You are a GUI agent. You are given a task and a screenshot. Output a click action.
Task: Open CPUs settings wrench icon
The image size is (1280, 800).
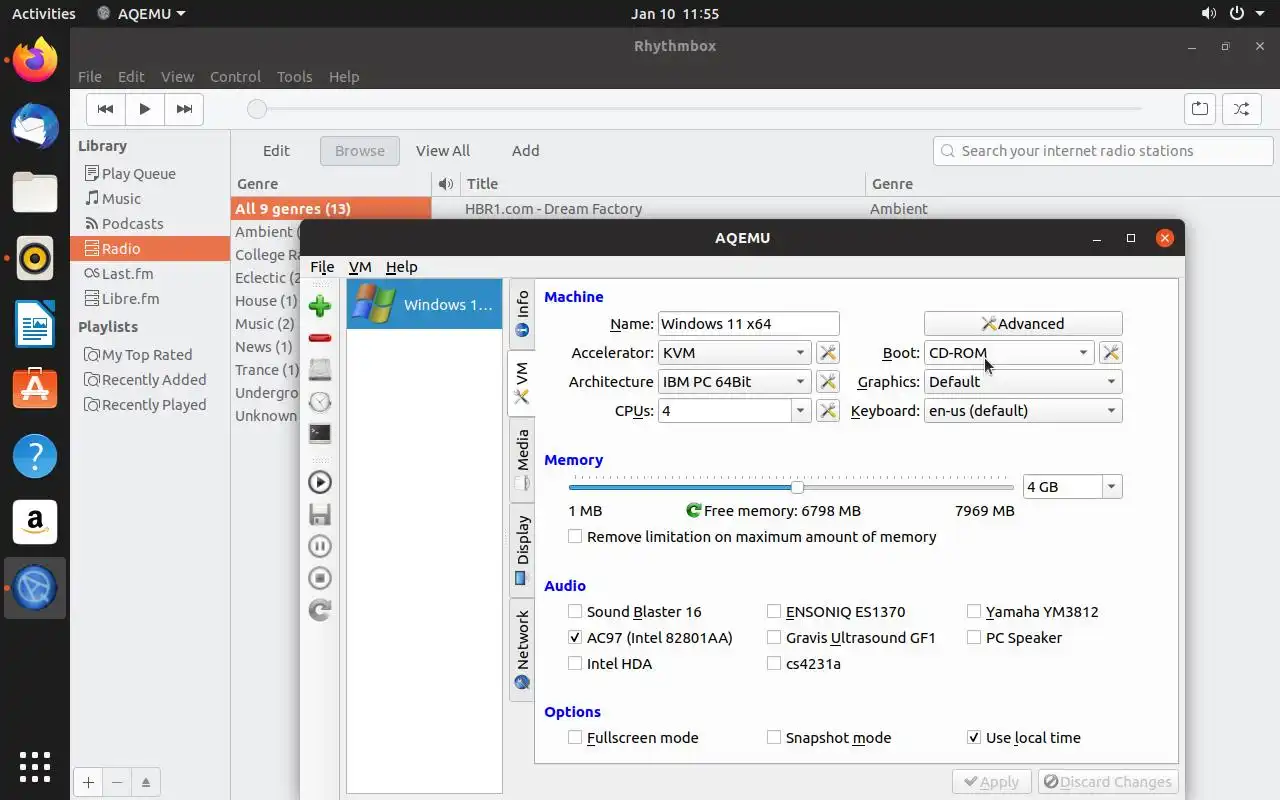(x=827, y=410)
